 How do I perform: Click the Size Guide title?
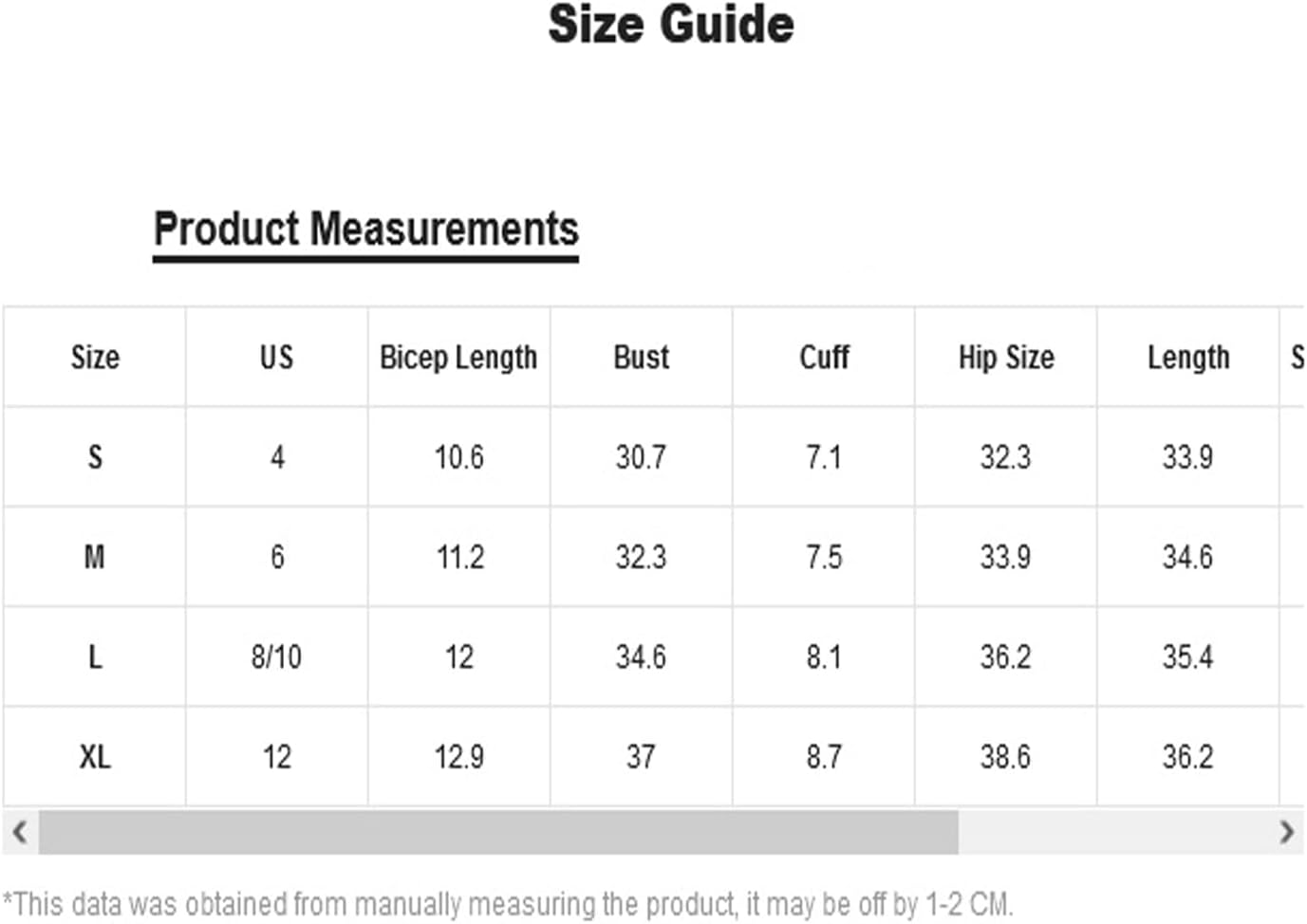coord(671,24)
